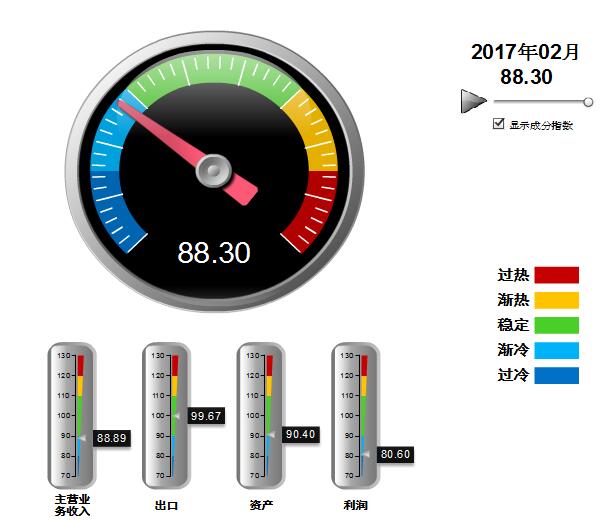Screen dimensions: 610x524
Task: Click the 99.67 value label
Action: [205, 415]
